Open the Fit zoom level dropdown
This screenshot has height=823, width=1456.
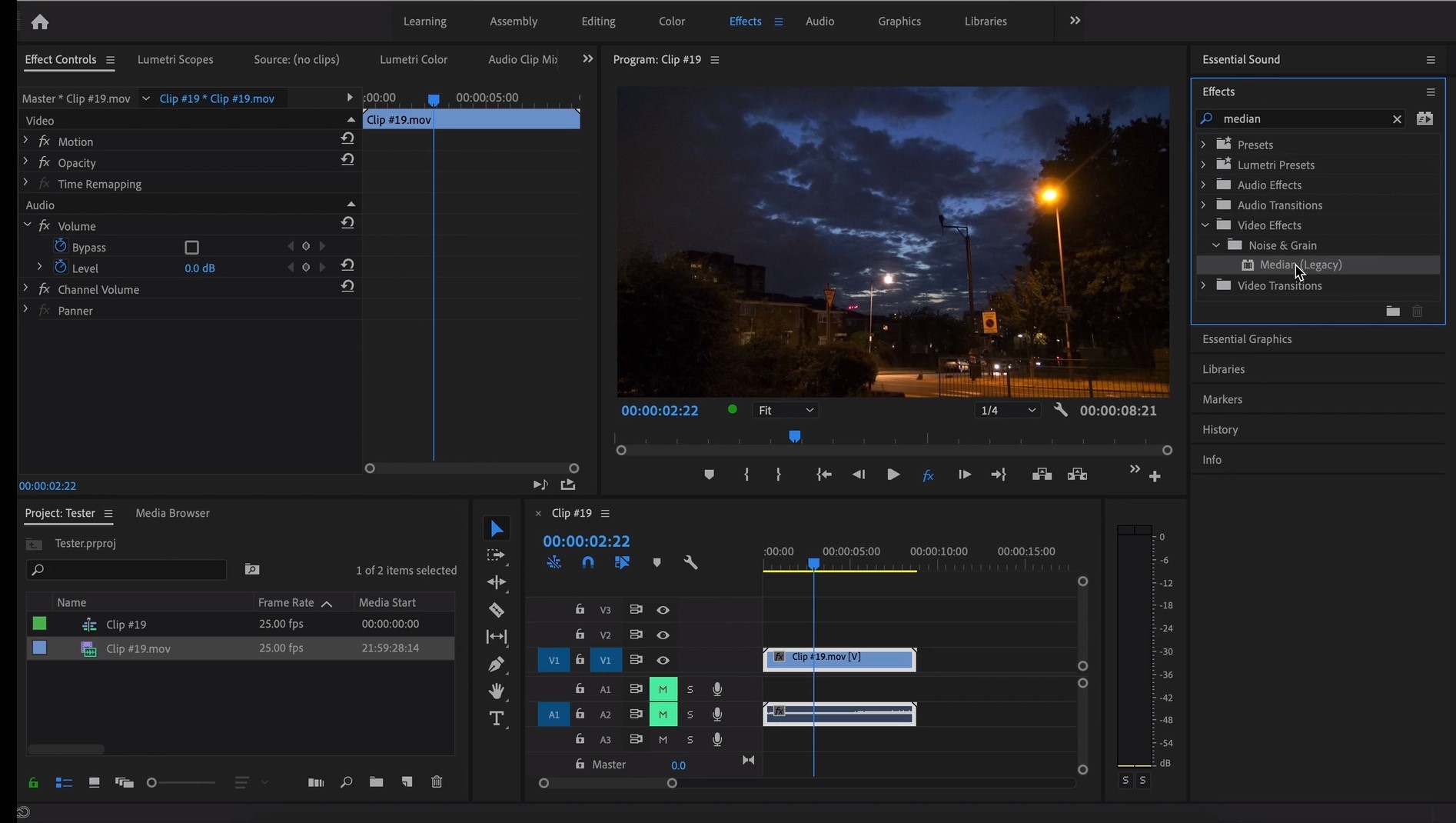[785, 410]
